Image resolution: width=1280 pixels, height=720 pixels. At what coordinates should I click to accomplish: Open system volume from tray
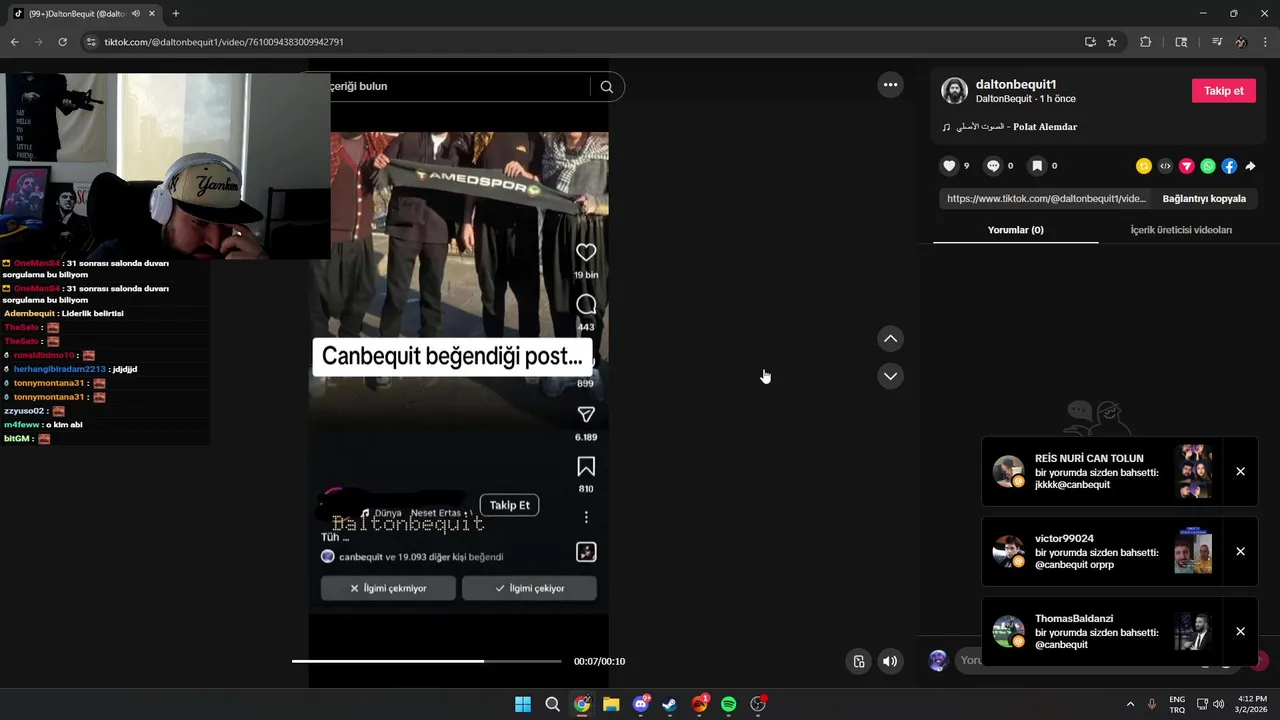pos(1219,704)
